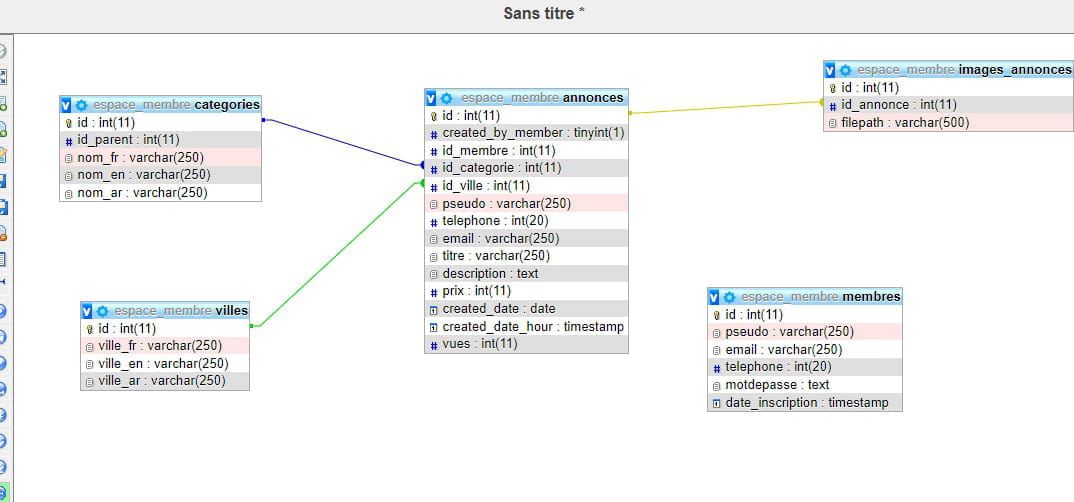Select the ville_en : varchar(250) column
This screenshot has width=1074, height=502.
coord(165,364)
